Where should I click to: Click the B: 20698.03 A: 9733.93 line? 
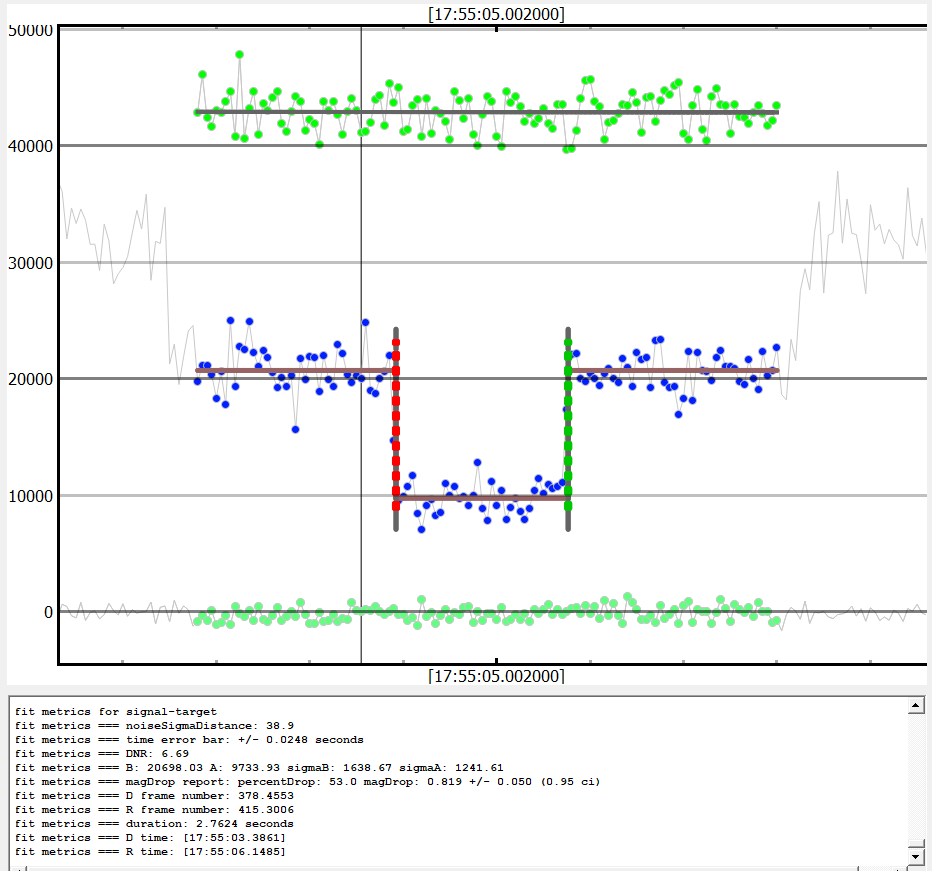click(259, 768)
